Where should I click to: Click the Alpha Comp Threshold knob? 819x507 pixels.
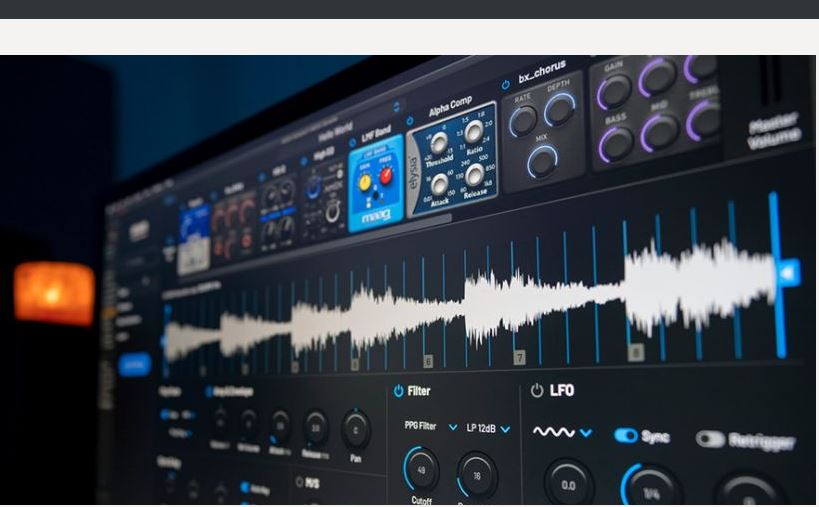[438, 143]
